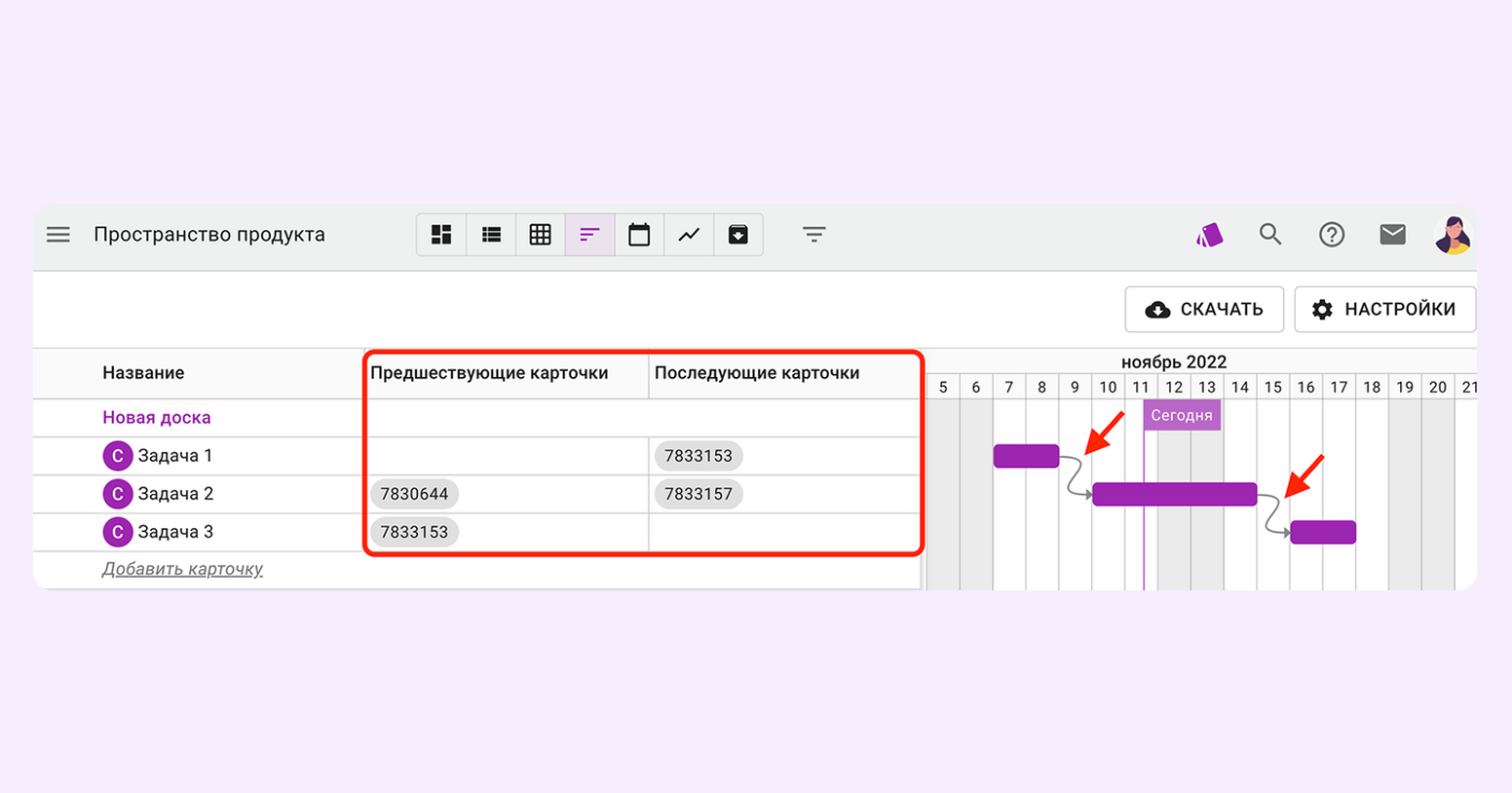Open the hamburger main menu
This screenshot has width=1512, height=793.
tap(58, 235)
